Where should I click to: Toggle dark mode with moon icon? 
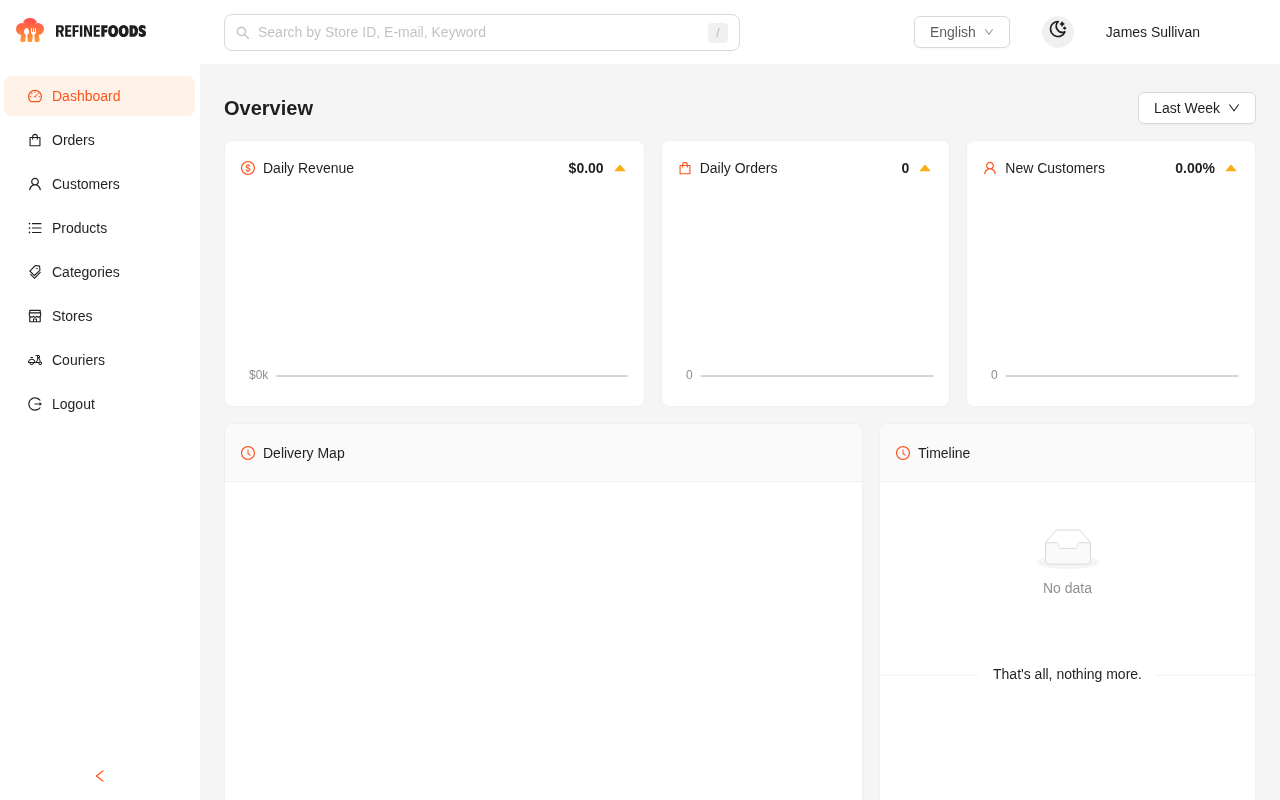pyautogui.click(x=1058, y=31)
